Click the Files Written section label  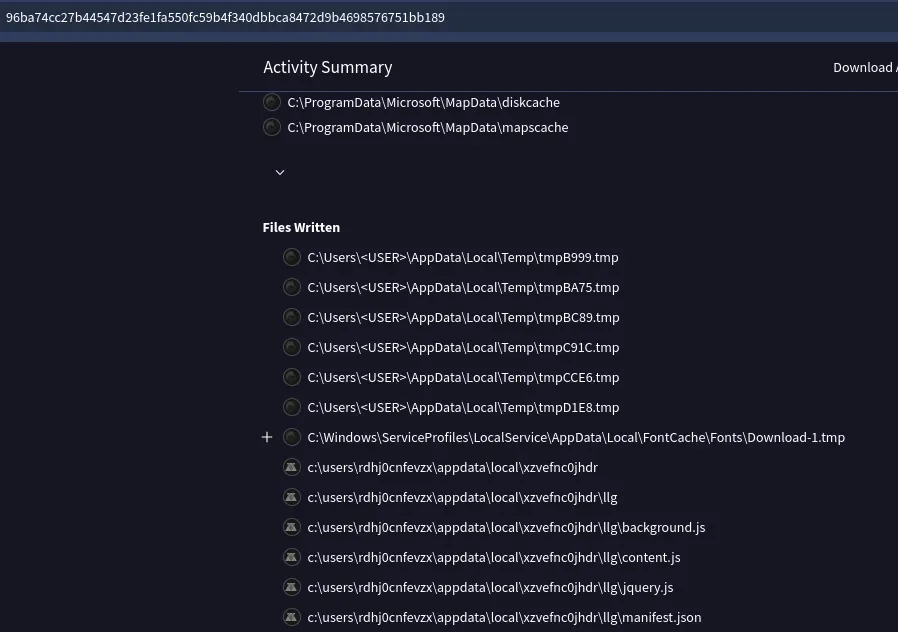click(x=301, y=227)
